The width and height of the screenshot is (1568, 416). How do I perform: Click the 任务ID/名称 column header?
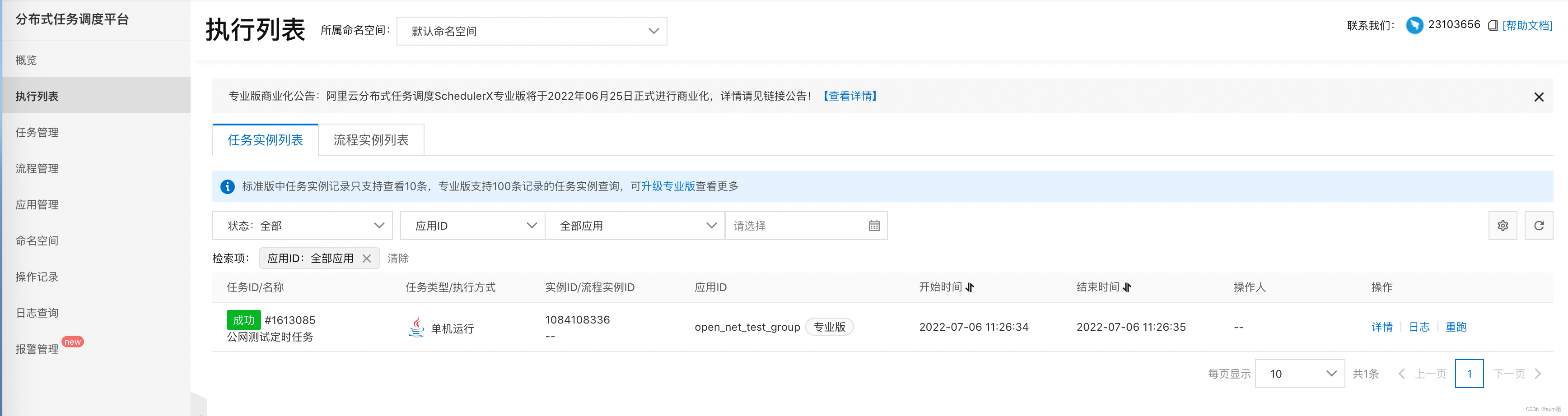(255, 287)
